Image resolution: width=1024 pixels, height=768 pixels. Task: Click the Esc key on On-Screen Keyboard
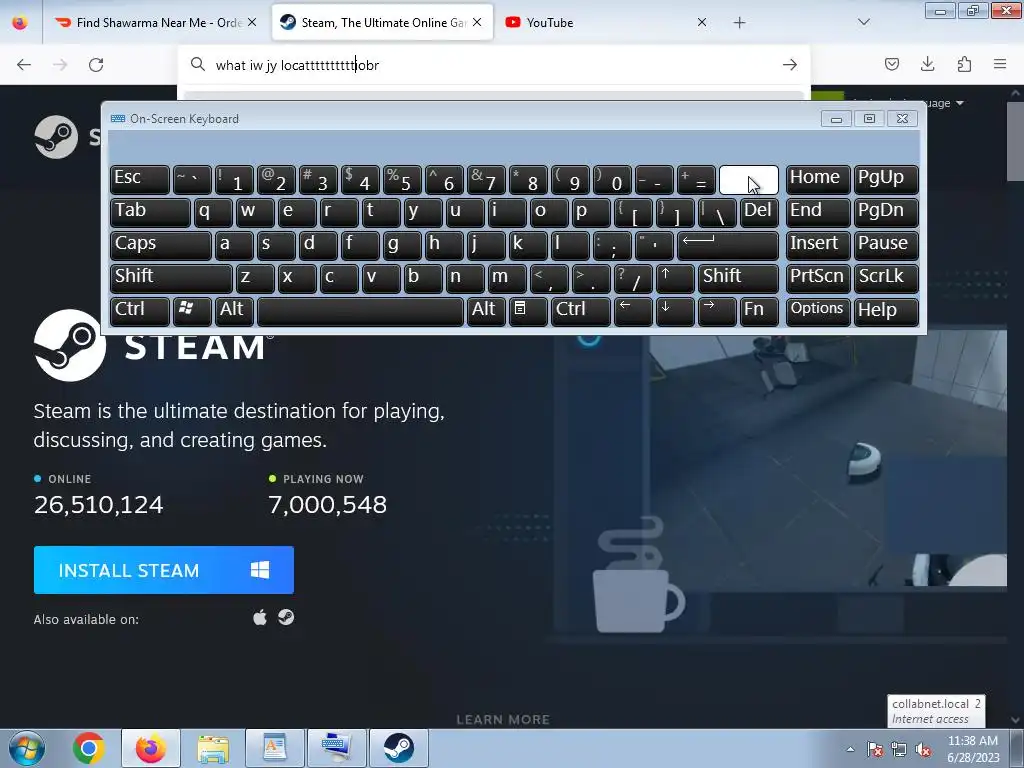pyautogui.click(x=140, y=180)
